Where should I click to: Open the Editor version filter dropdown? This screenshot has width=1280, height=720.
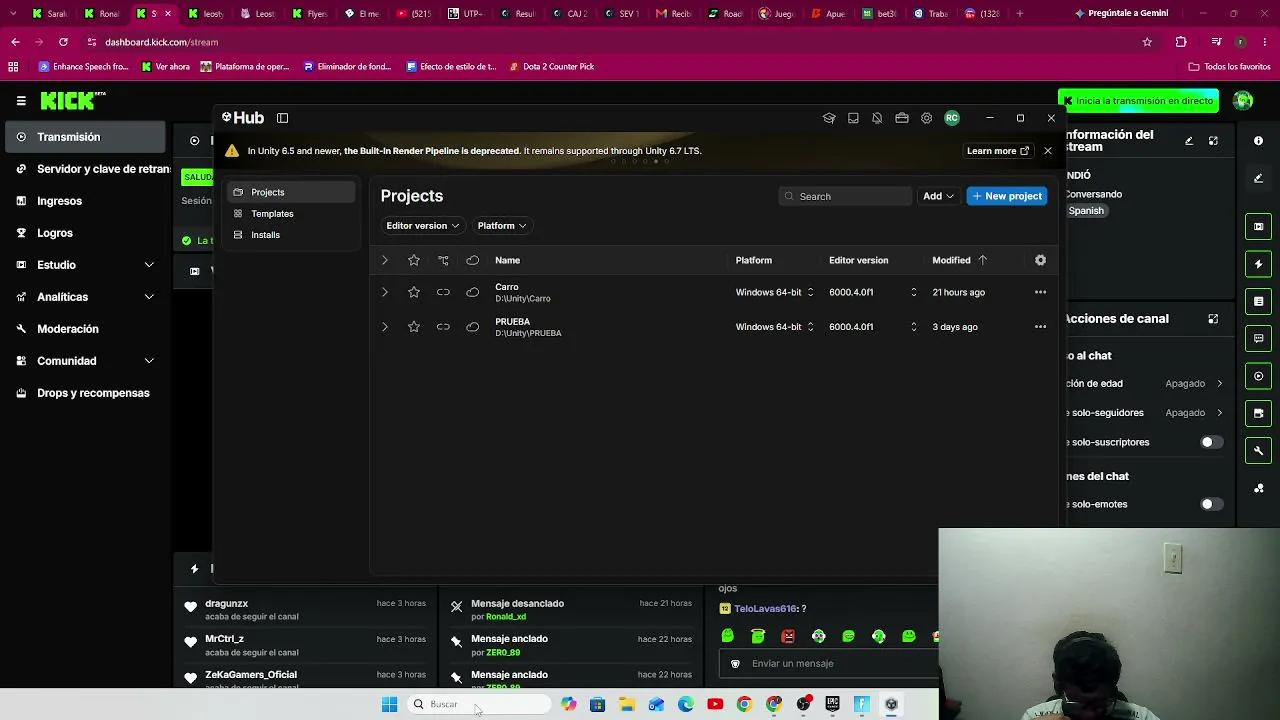tap(422, 226)
